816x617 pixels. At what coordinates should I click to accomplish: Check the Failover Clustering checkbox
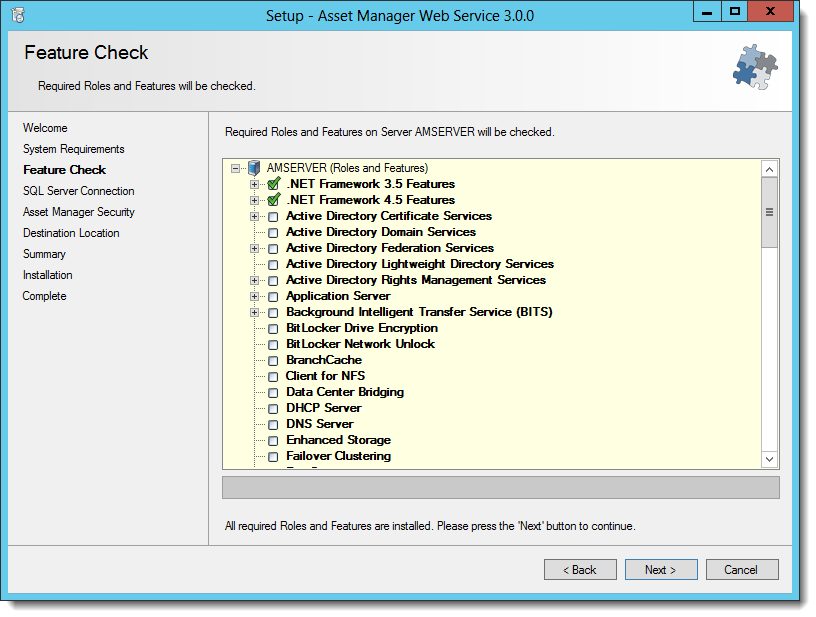(273, 457)
